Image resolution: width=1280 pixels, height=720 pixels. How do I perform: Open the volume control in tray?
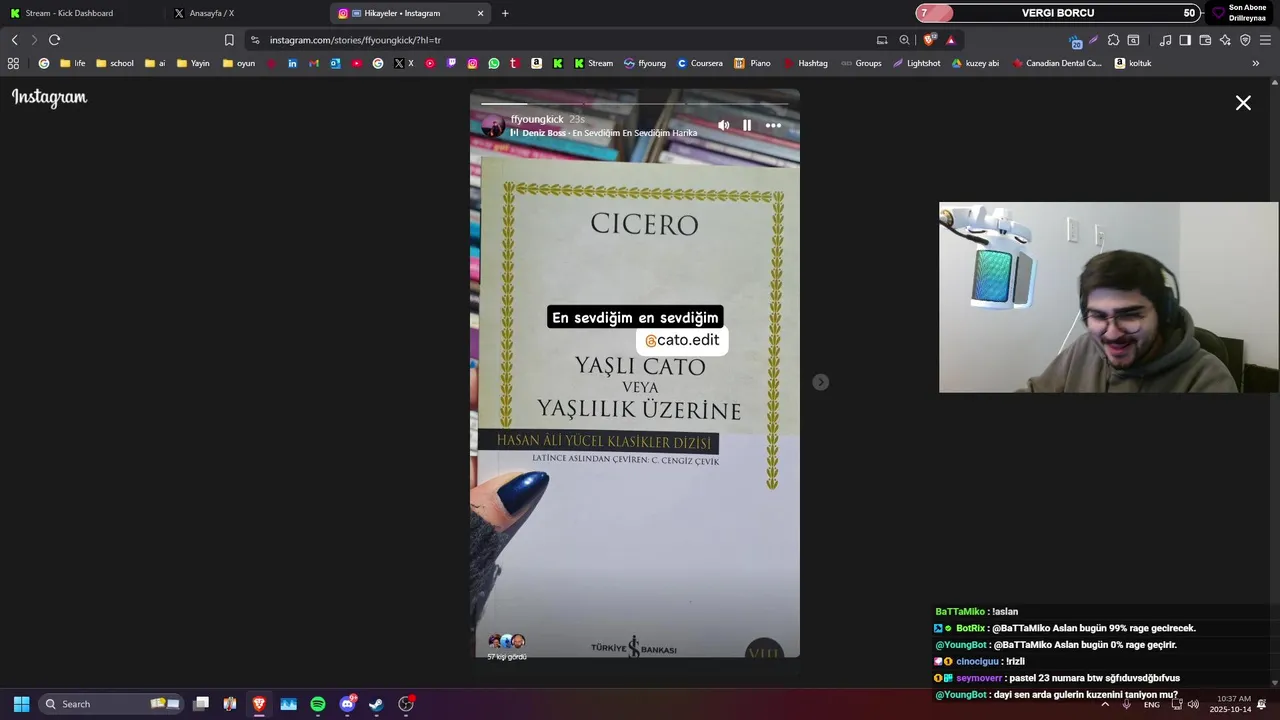pos(1193,704)
